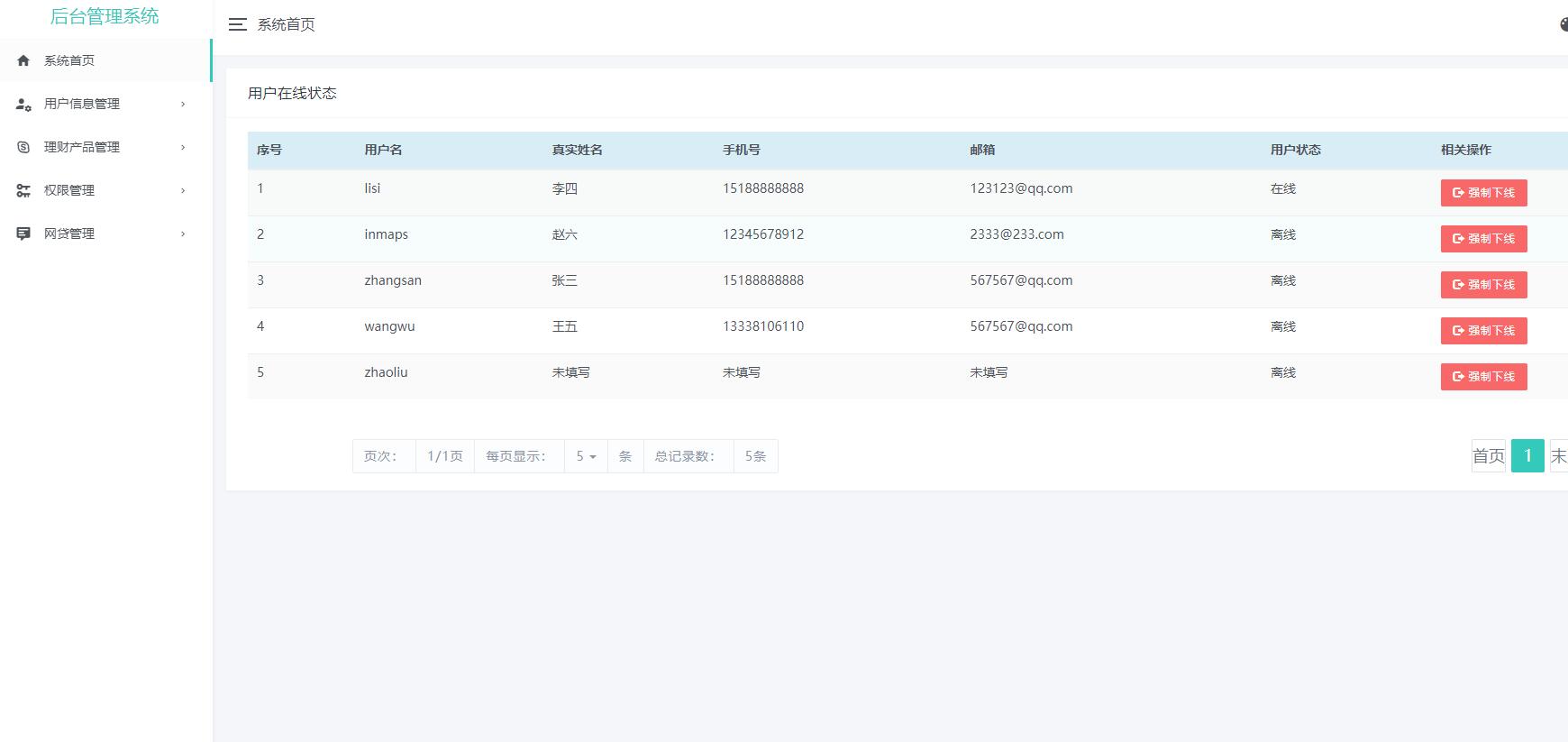Click the 1/1页 page indicator
1568x742 pixels.
[x=445, y=456]
